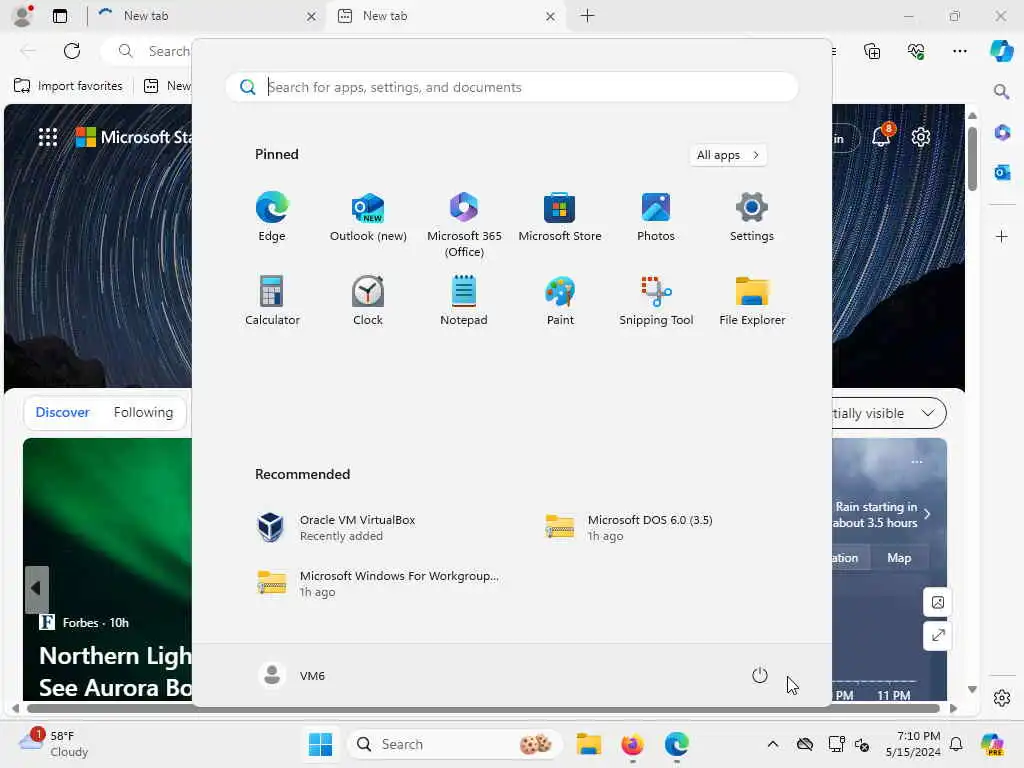Expand the partially visible layout dropdown

point(888,413)
